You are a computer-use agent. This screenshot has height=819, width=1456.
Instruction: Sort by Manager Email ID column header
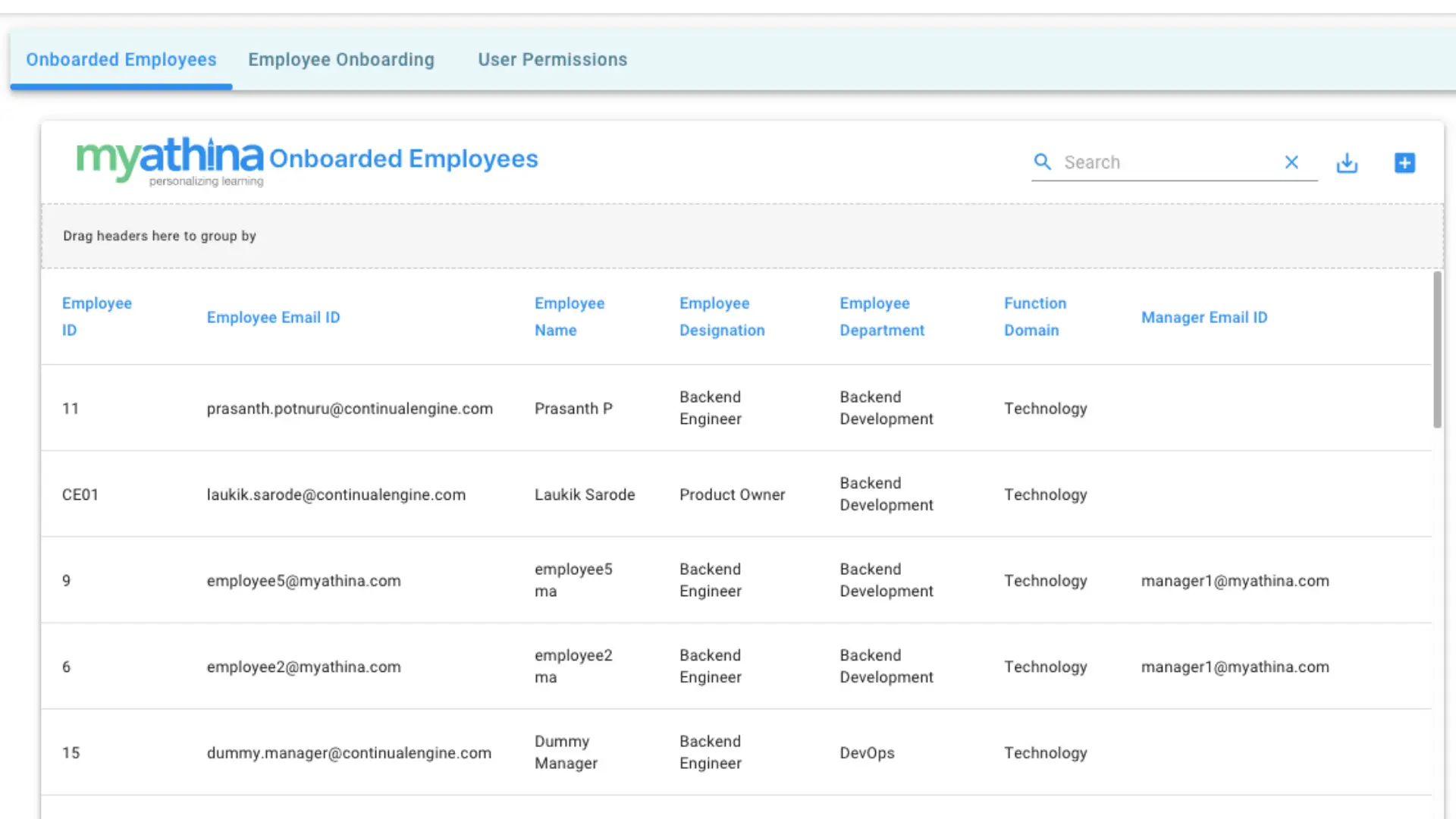click(1204, 318)
